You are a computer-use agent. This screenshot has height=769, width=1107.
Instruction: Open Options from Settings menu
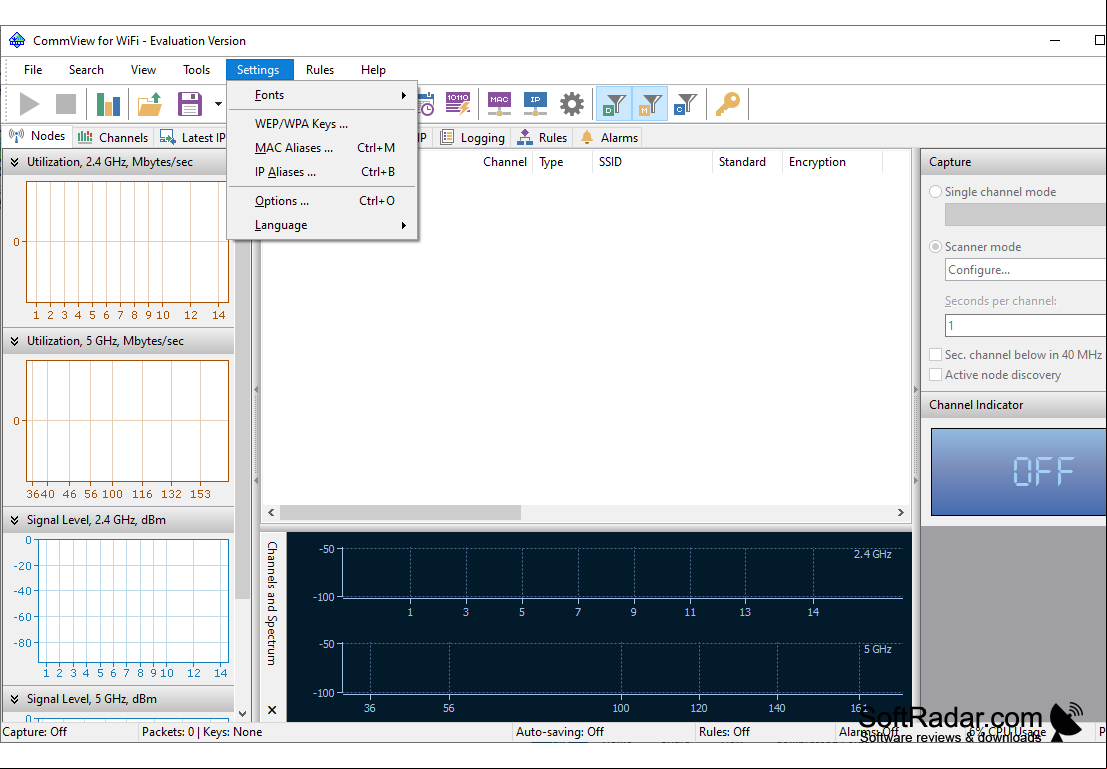coord(323,201)
